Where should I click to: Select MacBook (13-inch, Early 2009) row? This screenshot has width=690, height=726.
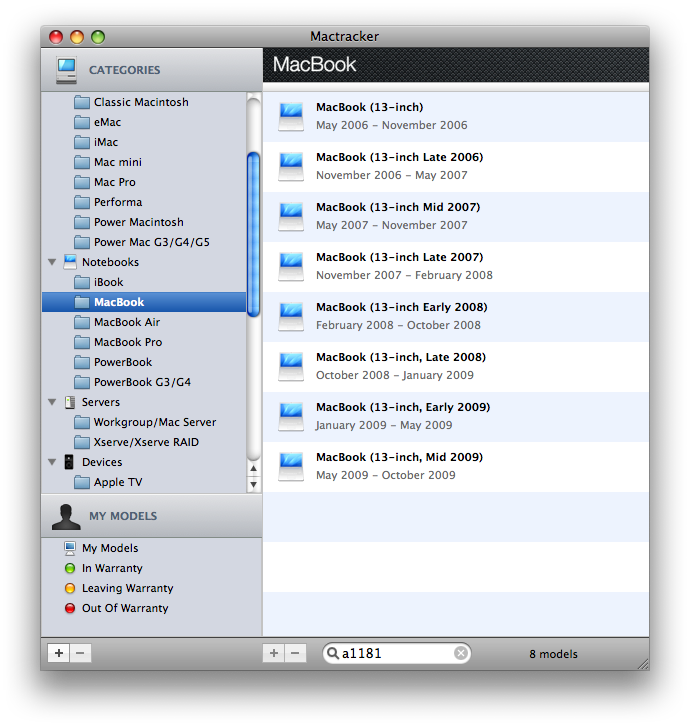click(x=456, y=417)
